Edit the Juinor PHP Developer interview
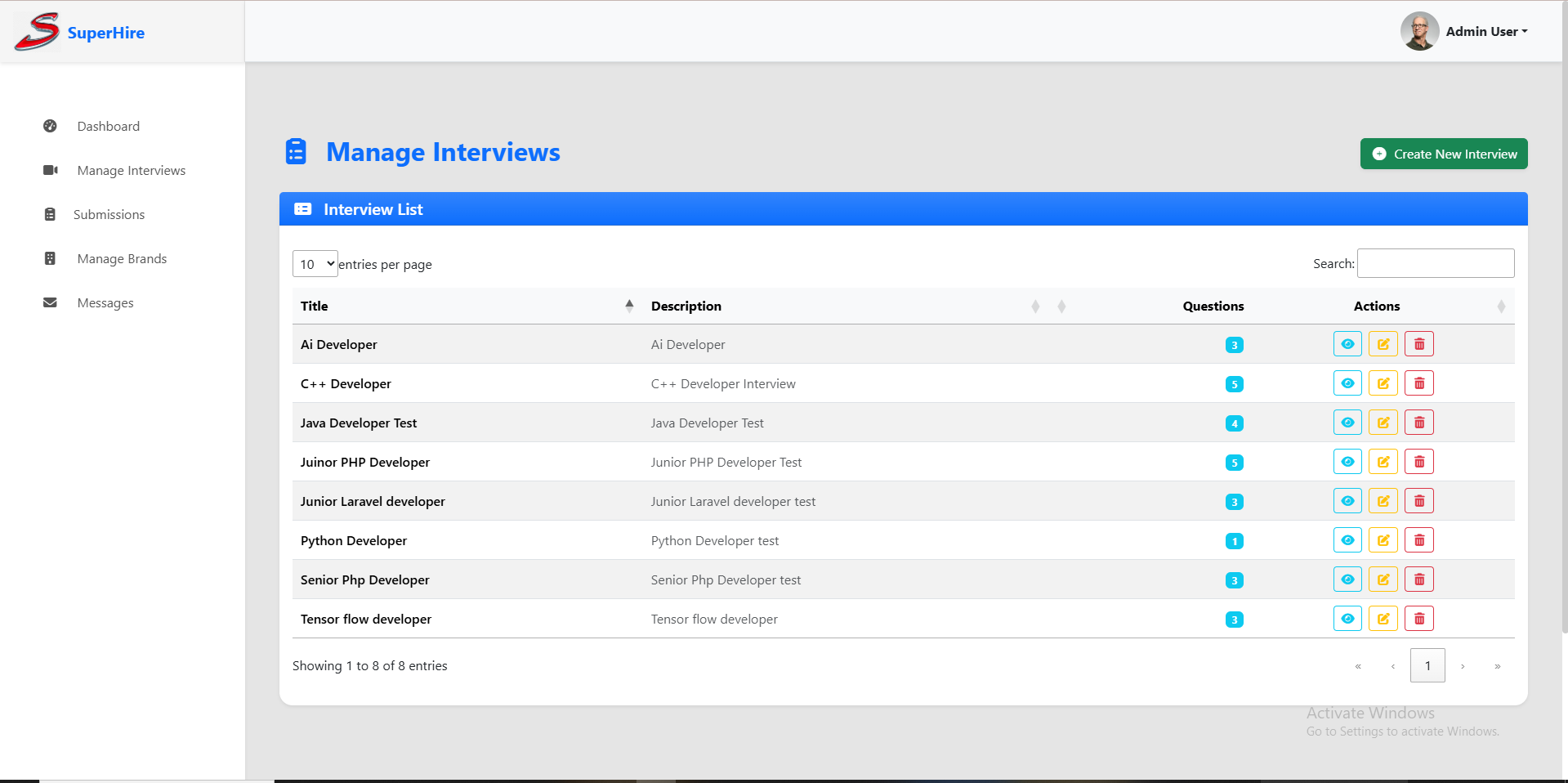This screenshot has height=783, width=1568. (x=1383, y=462)
